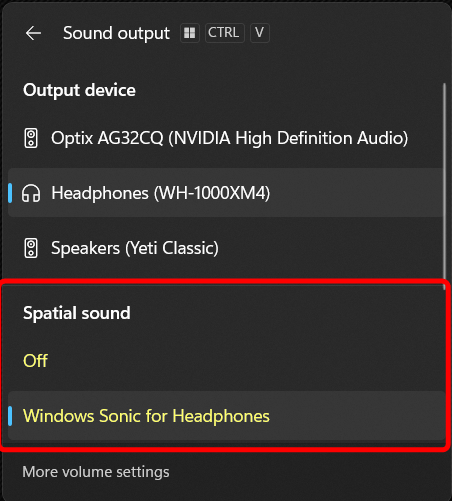Screen dimensions: 452x501
Task: Click the CTRL key shortcut badge
Action: (x=225, y=33)
